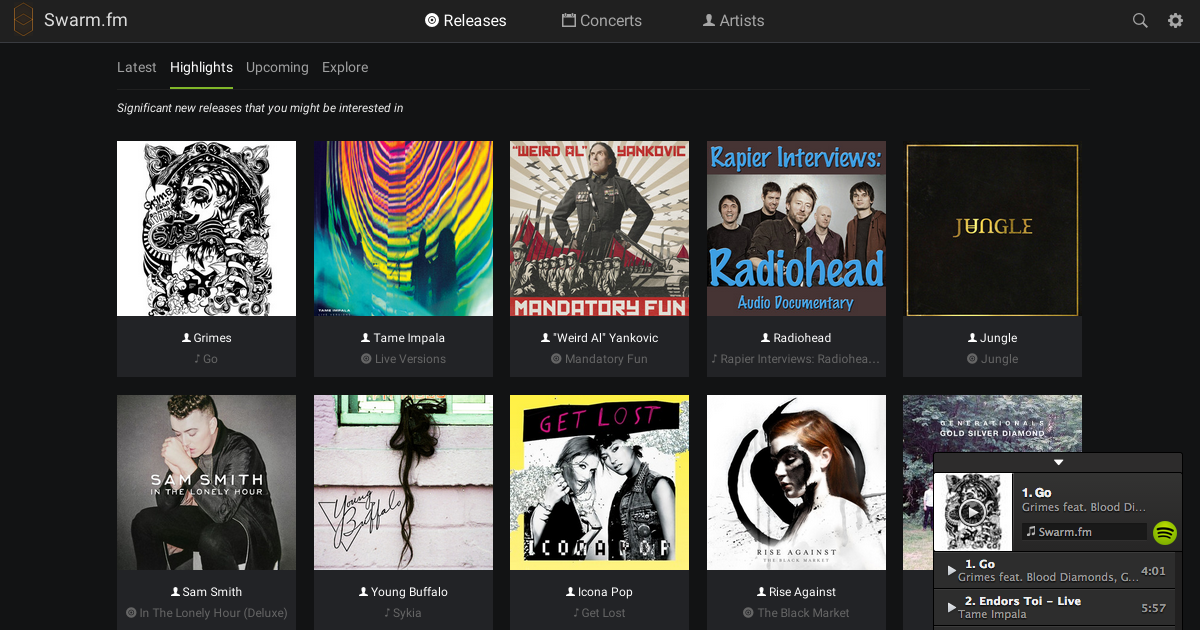
Task: Open the Go release link under Grimes
Action: [x=206, y=359]
